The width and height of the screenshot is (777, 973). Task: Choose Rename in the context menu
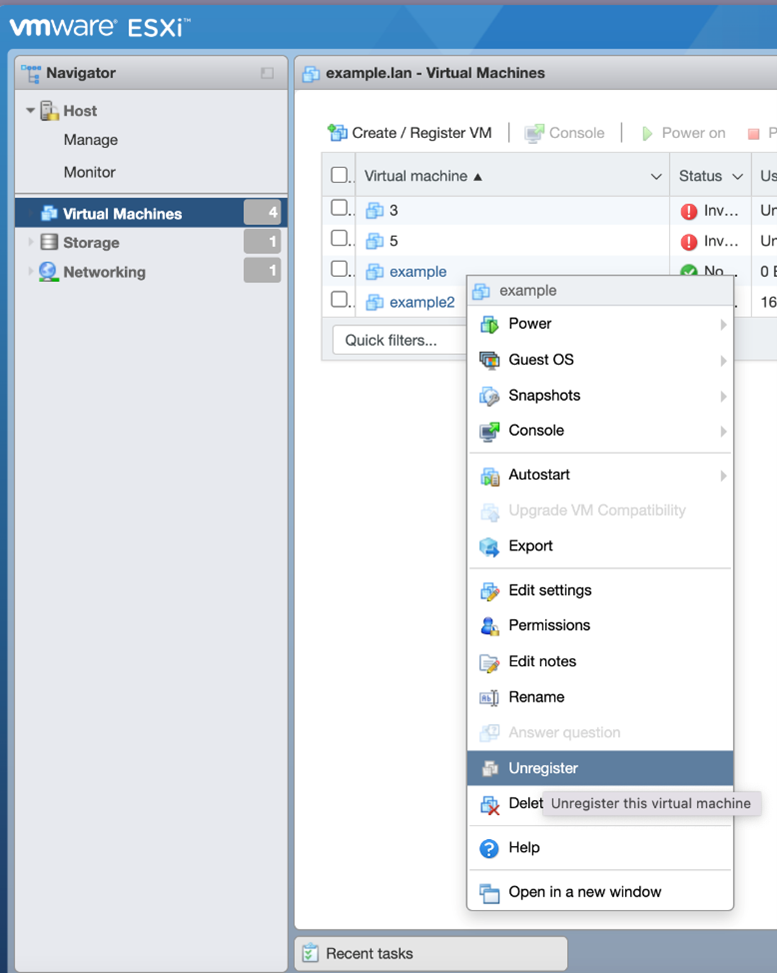536,697
